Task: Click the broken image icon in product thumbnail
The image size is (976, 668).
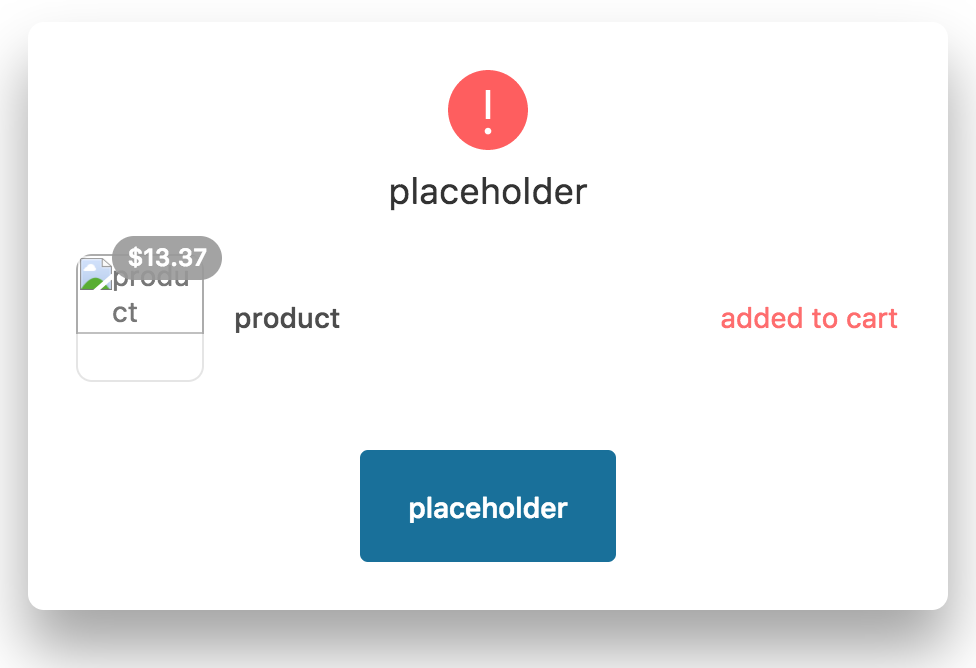Action: pyautogui.click(x=96, y=275)
